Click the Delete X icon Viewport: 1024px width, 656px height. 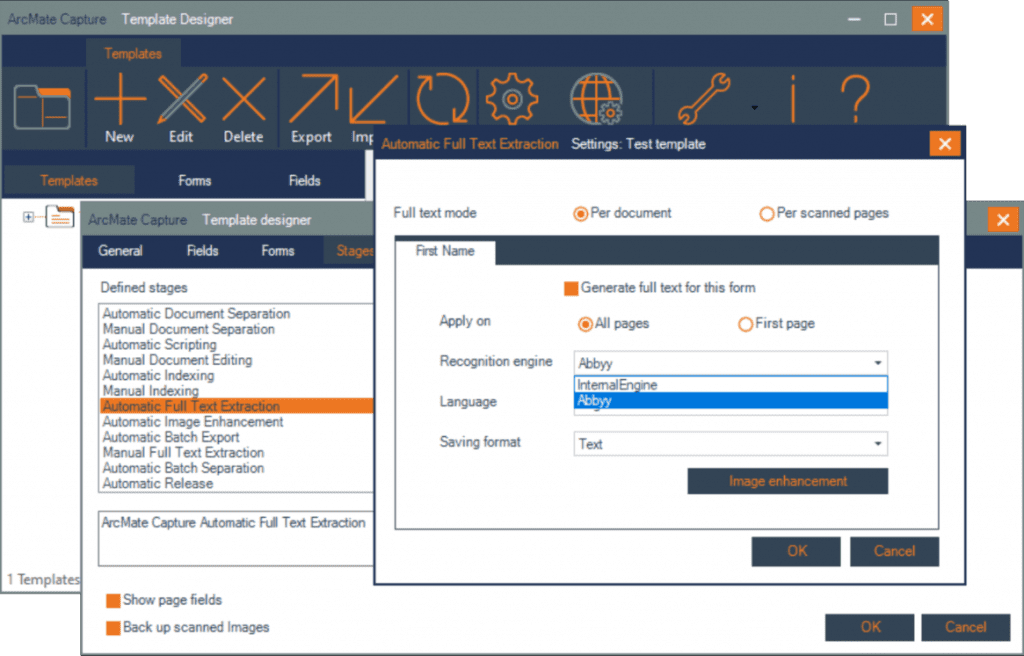(x=243, y=101)
